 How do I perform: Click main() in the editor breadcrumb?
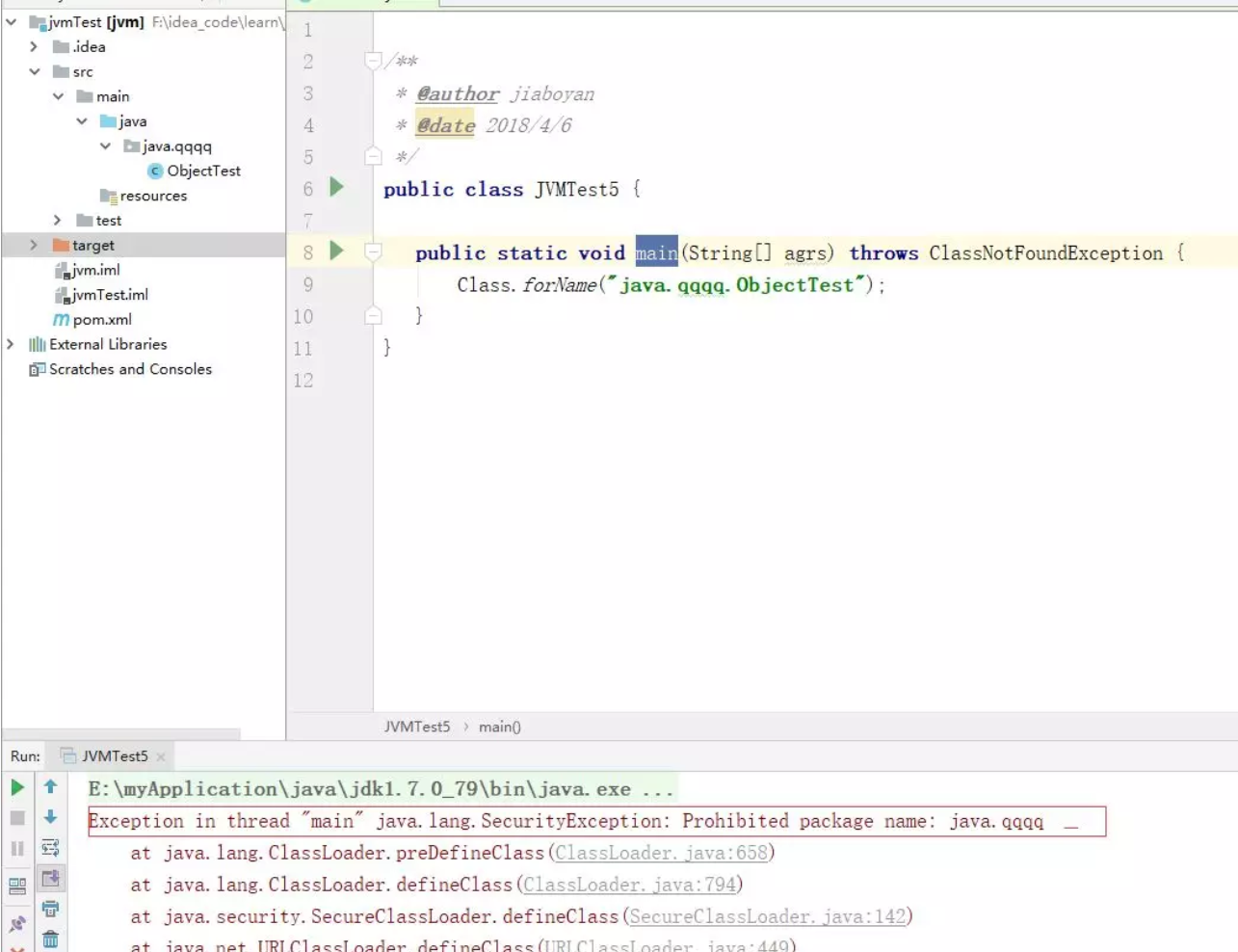500,727
